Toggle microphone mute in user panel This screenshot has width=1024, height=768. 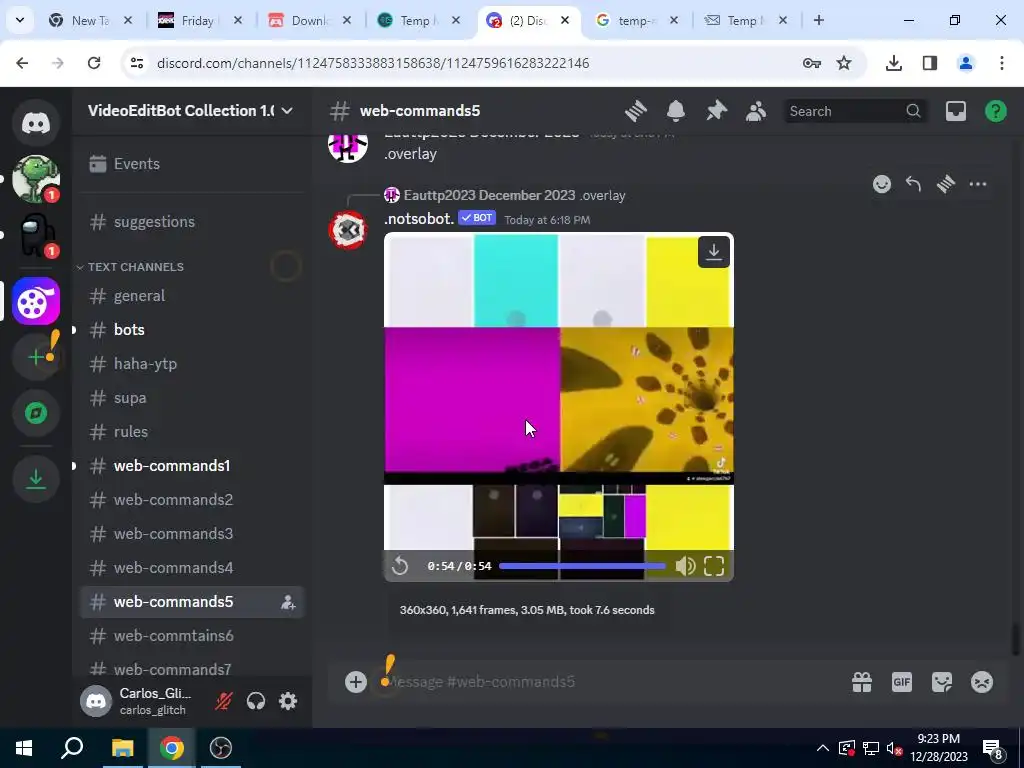(x=223, y=701)
